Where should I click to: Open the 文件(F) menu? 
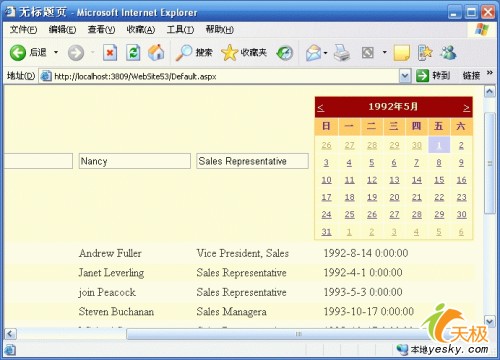tap(23, 30)
